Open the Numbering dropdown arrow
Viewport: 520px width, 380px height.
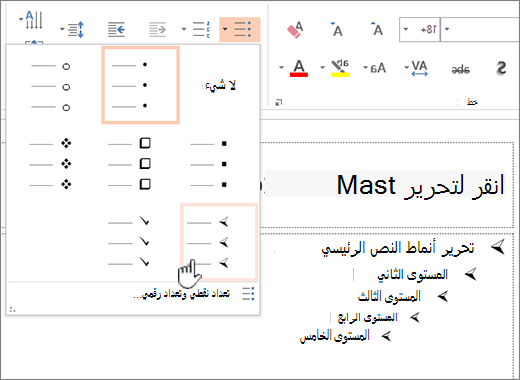pos(184,29)
